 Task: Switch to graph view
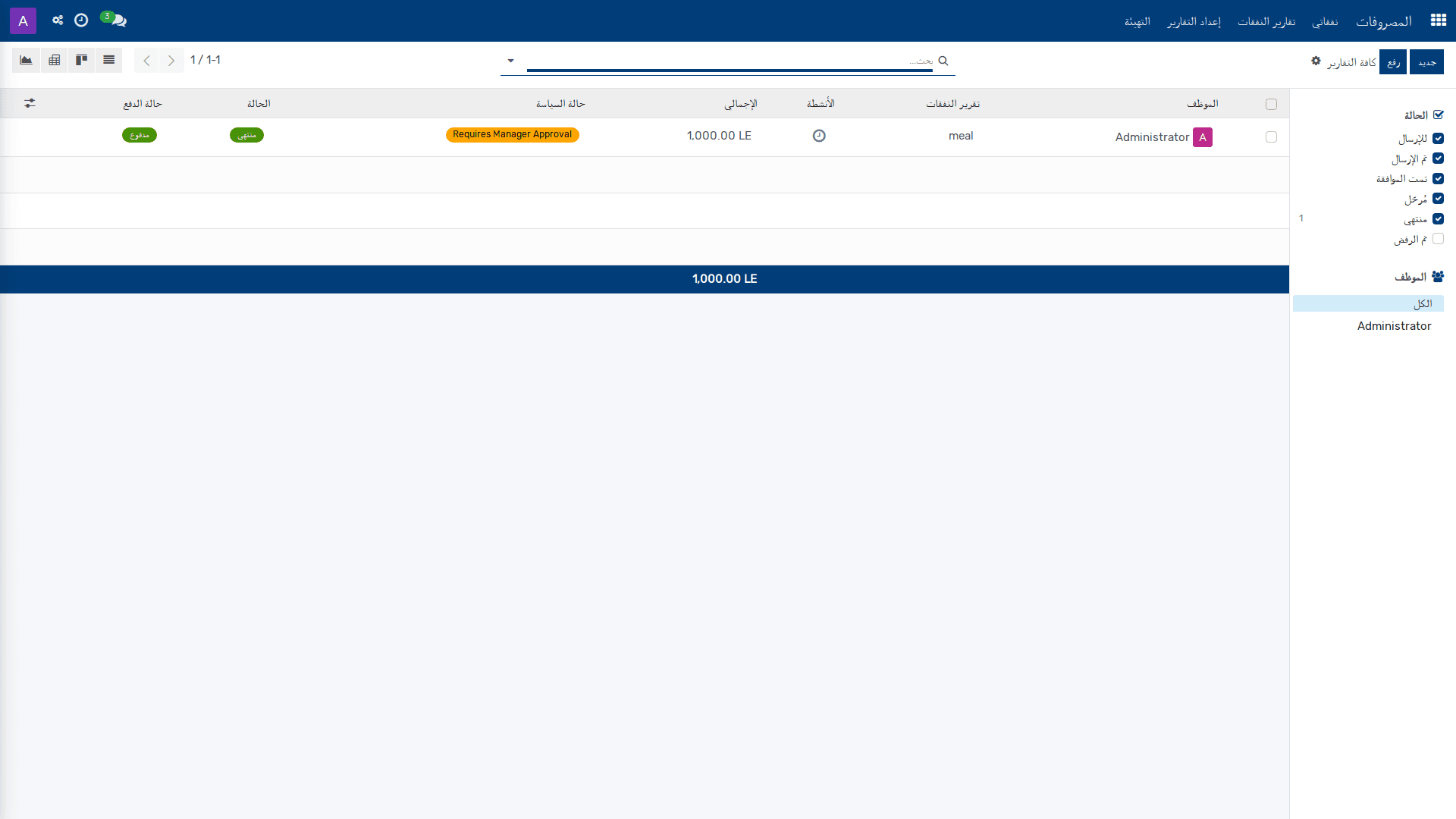click(x=26, y=60)
